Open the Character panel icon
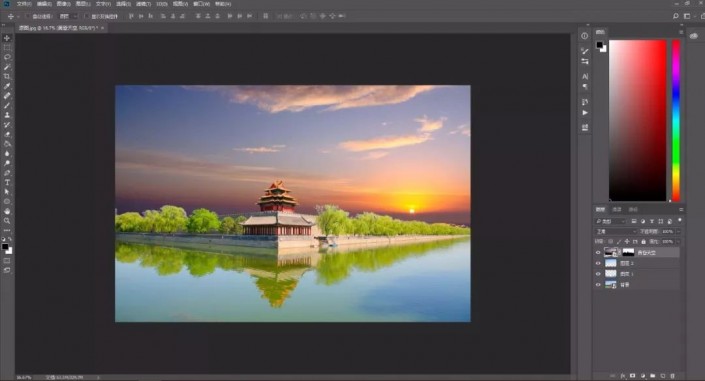705x381 pixels. (585, 76)
